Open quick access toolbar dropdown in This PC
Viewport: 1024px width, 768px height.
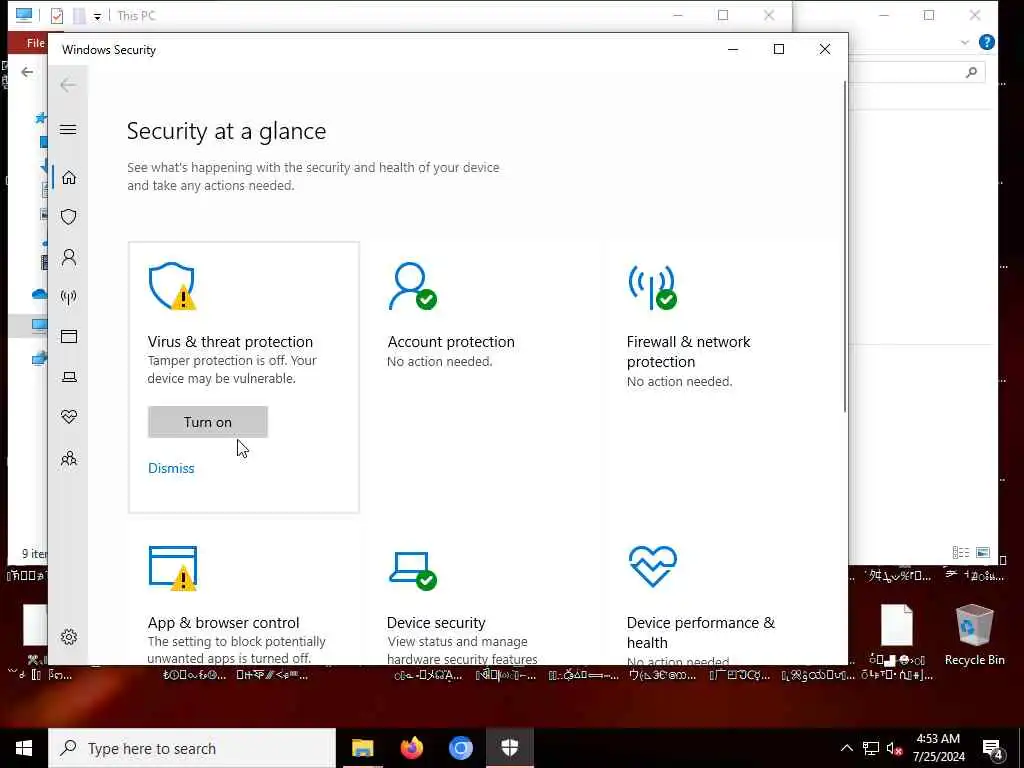[x=97, y=16]
